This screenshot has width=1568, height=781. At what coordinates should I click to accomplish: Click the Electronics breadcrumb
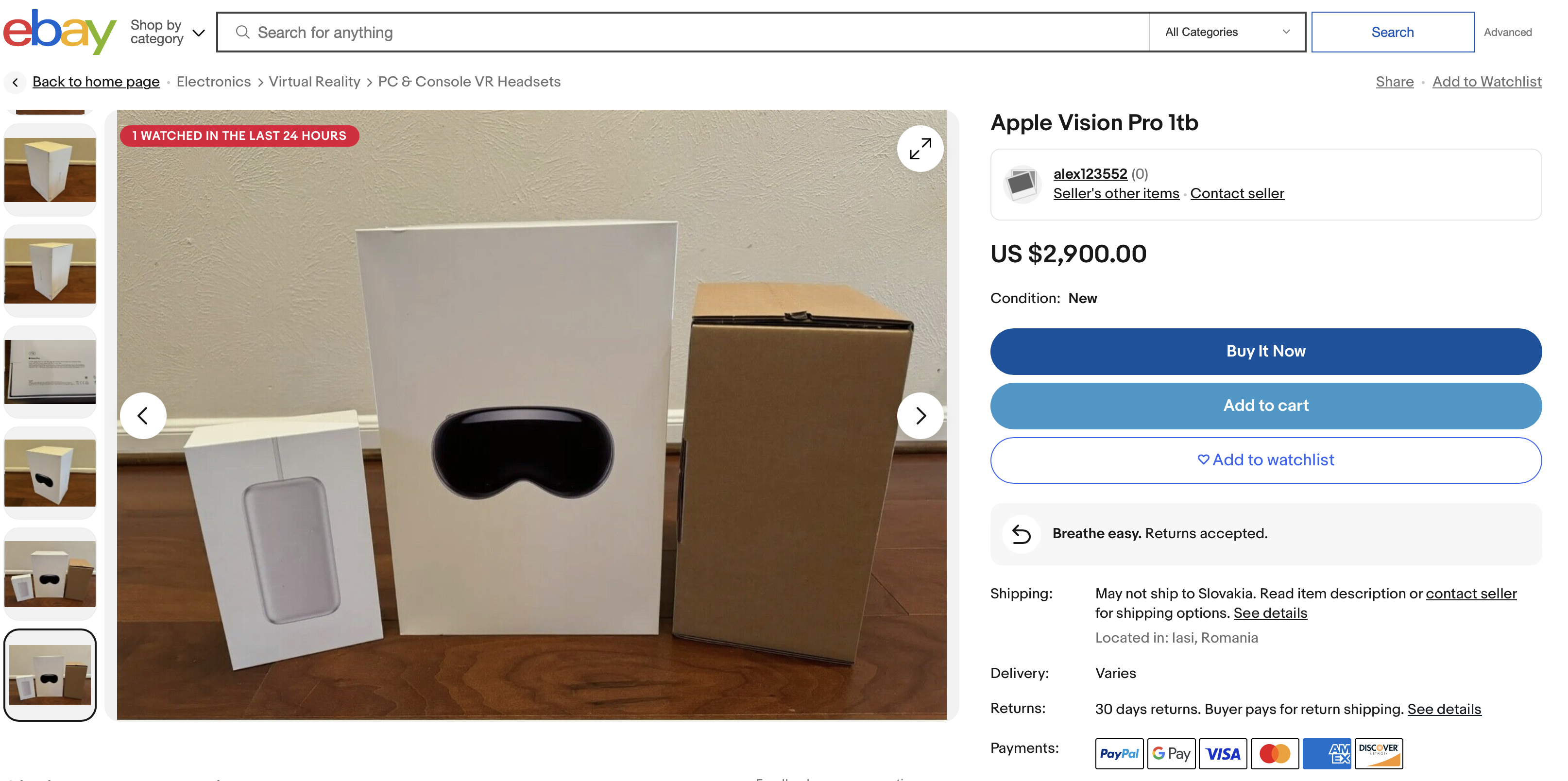[213, 82]
